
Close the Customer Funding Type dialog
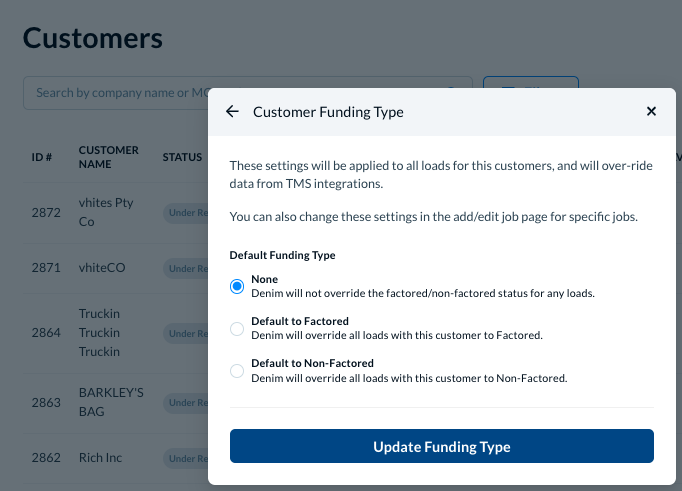tap(651, 112)
